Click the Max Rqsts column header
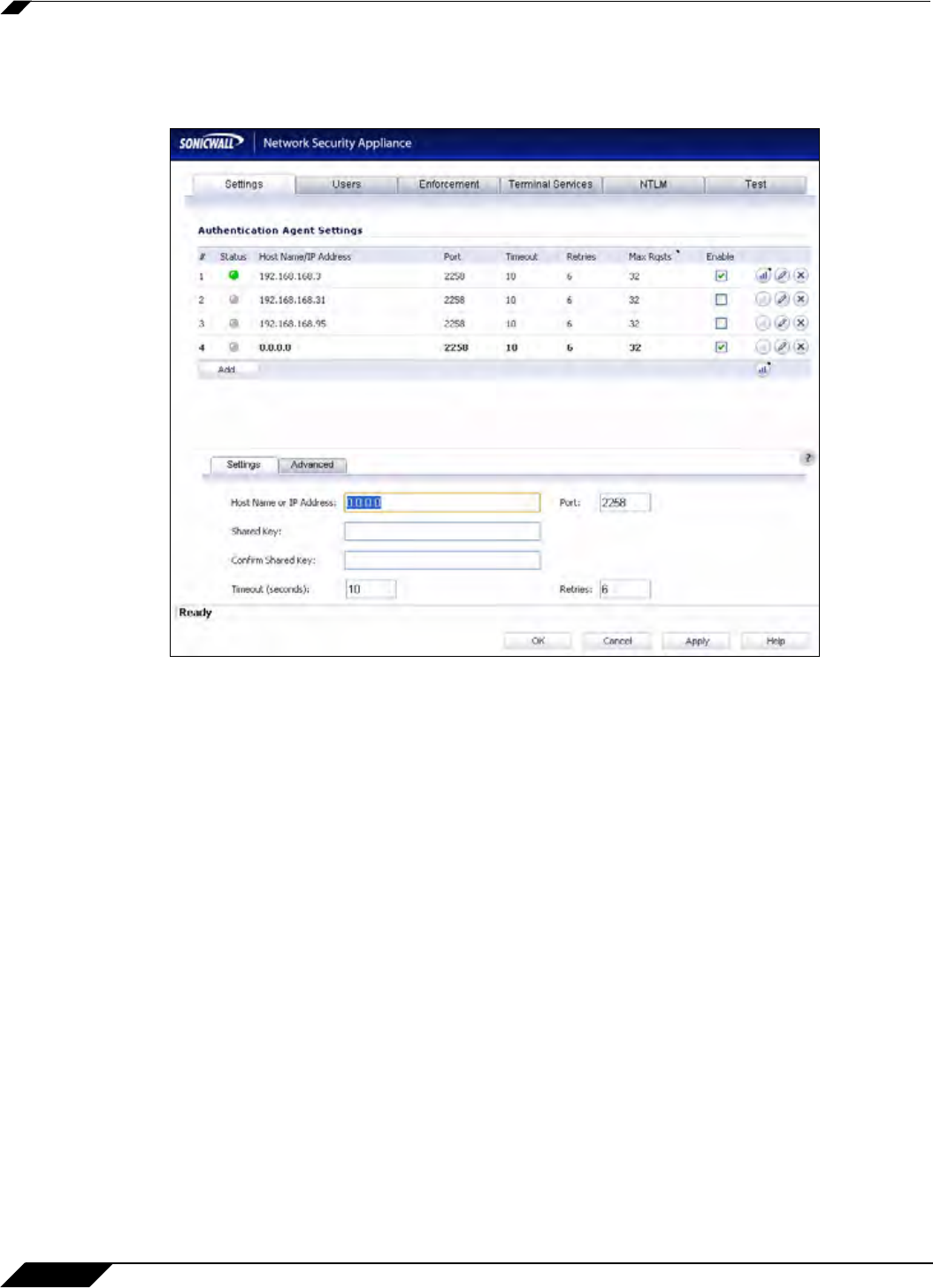933x1288 pixels. pyautogui.click(x=650, y=256)
